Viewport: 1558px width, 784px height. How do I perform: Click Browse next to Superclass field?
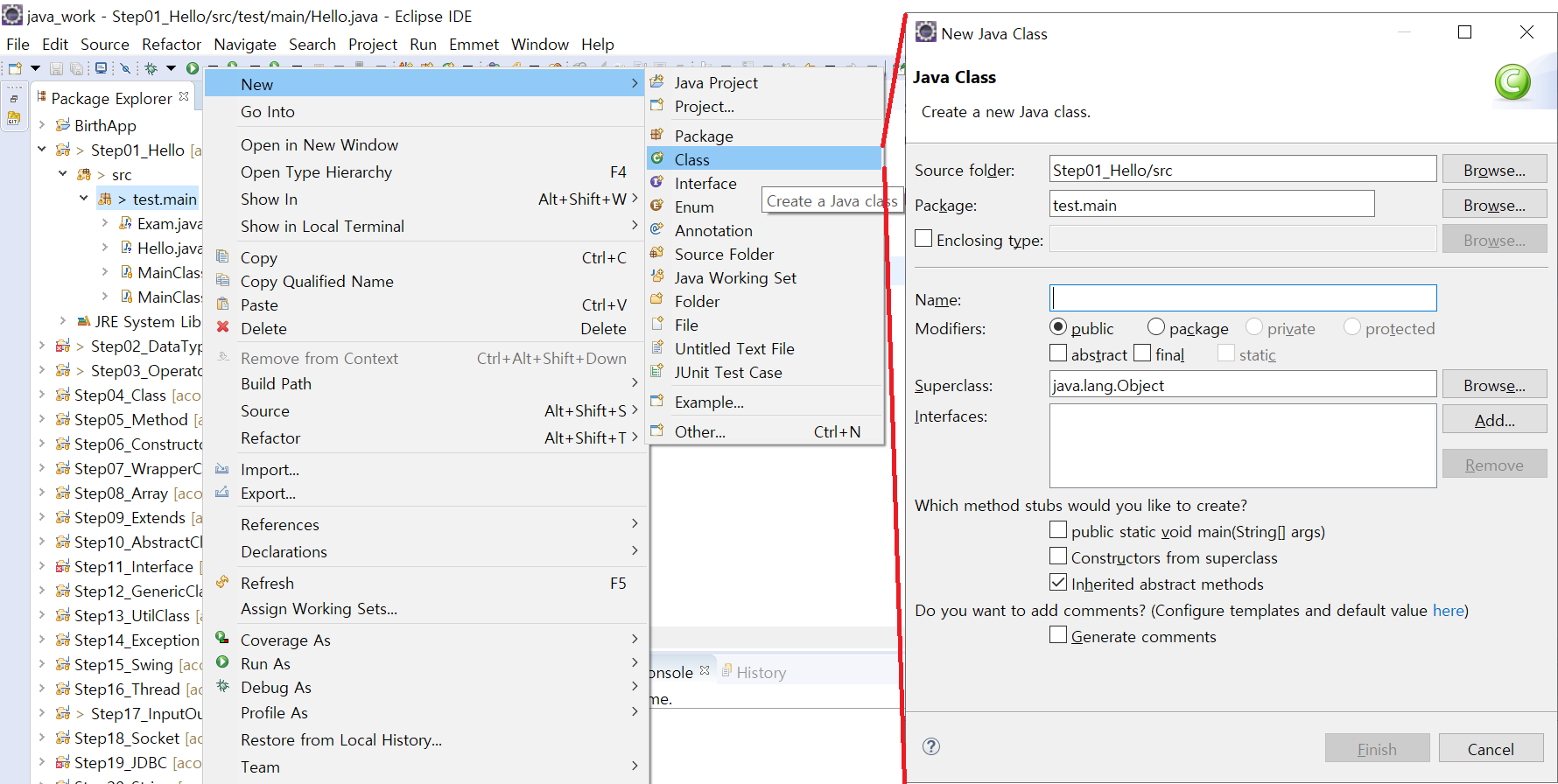pyautogui.click(x=1494, y=385)
